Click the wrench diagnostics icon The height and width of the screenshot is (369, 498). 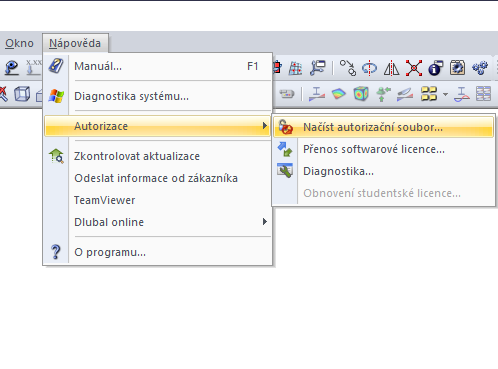coord(285,171)
